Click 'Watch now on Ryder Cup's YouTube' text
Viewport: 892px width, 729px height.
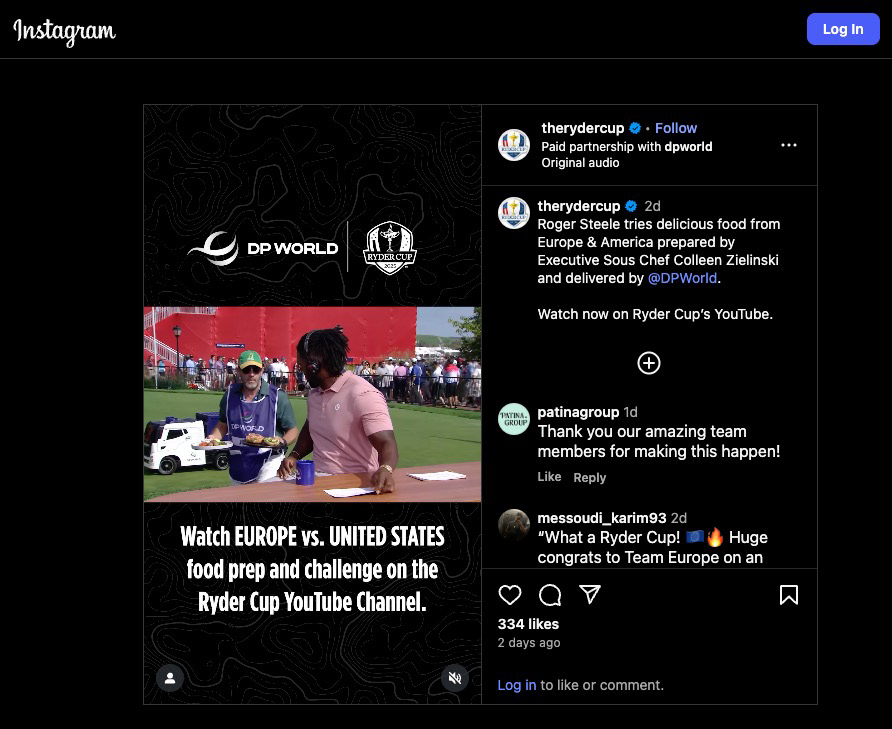pyautogui.click(x=655, y=314)
